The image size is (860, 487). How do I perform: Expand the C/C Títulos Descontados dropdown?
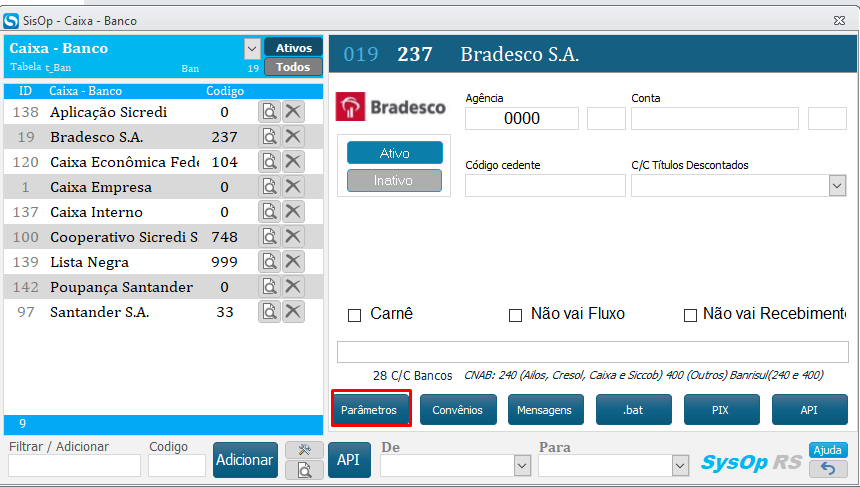pos(837,185)
